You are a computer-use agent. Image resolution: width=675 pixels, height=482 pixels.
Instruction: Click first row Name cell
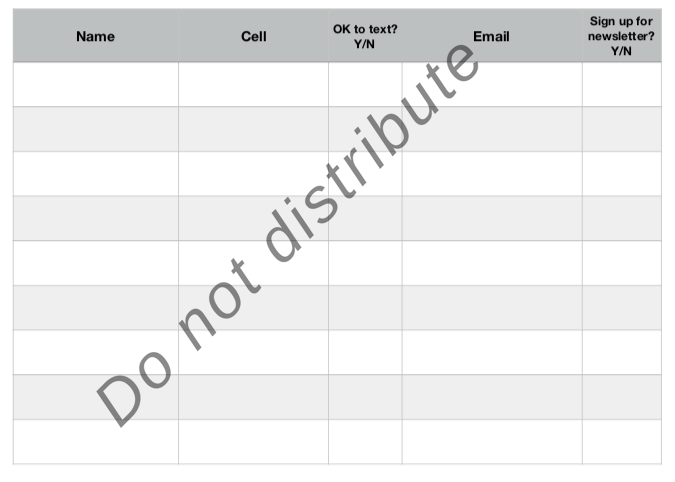[x=96, y=84]
